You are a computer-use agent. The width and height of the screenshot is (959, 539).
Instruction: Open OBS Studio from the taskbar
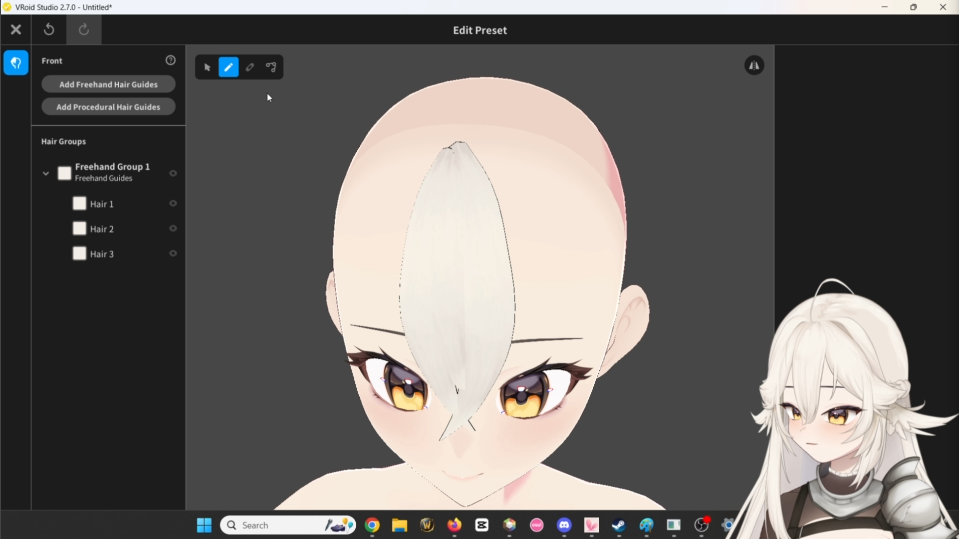[701, 525]
